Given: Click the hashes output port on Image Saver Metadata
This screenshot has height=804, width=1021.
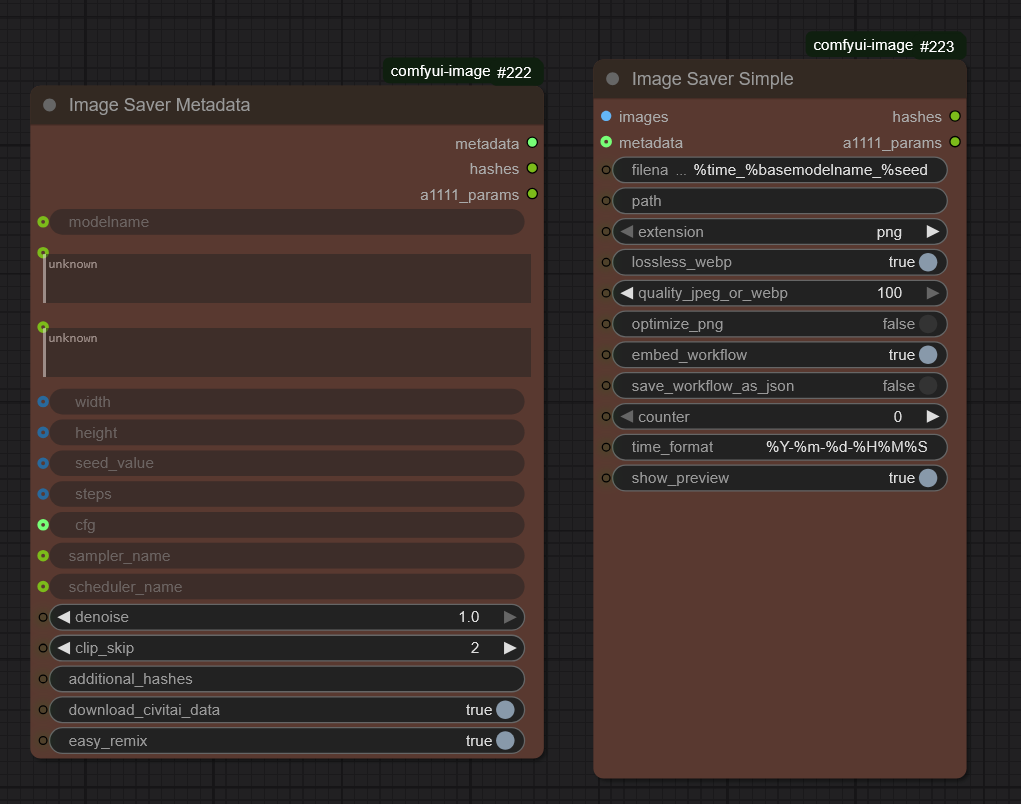Looking at the screenshot, I should coord(532,169).
